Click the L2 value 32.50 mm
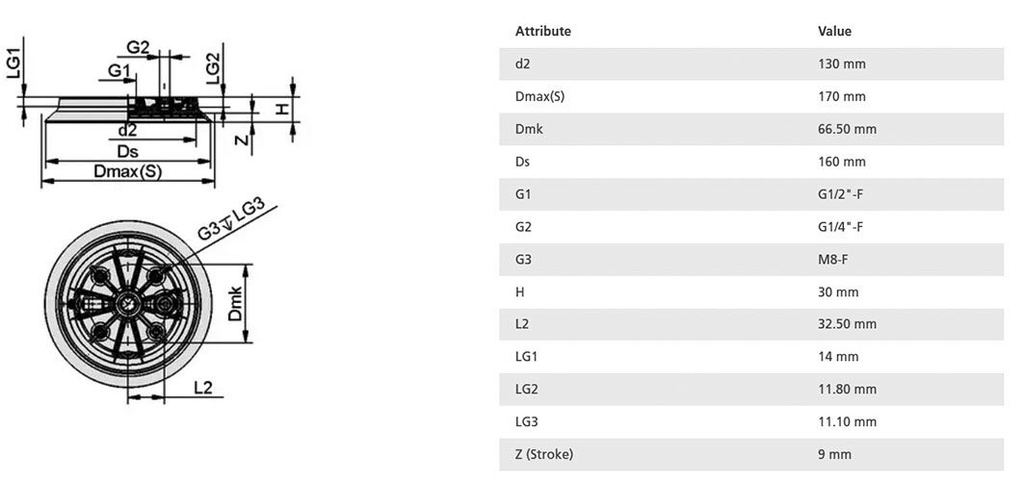The width and height of the screenshot is (1024, 482). 847,324
